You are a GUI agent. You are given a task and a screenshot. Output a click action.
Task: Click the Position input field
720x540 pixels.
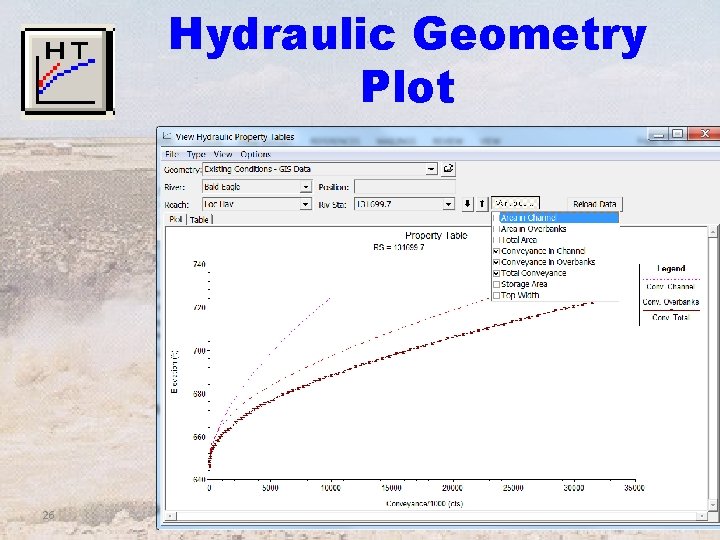click(x=405, y=187)
